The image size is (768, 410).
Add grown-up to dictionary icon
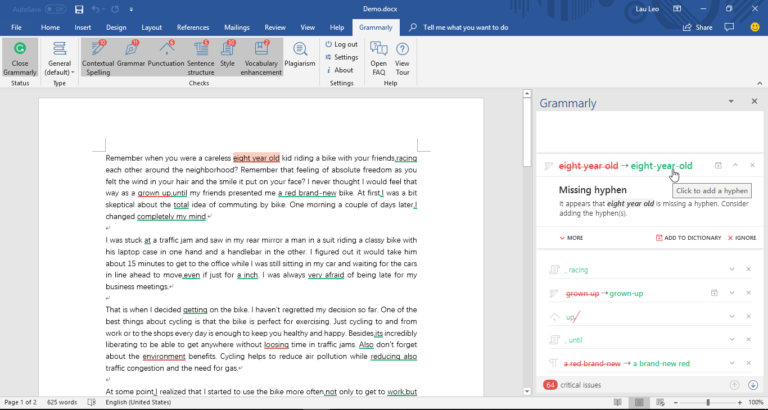pyautogui.click(x=714, y=293)
